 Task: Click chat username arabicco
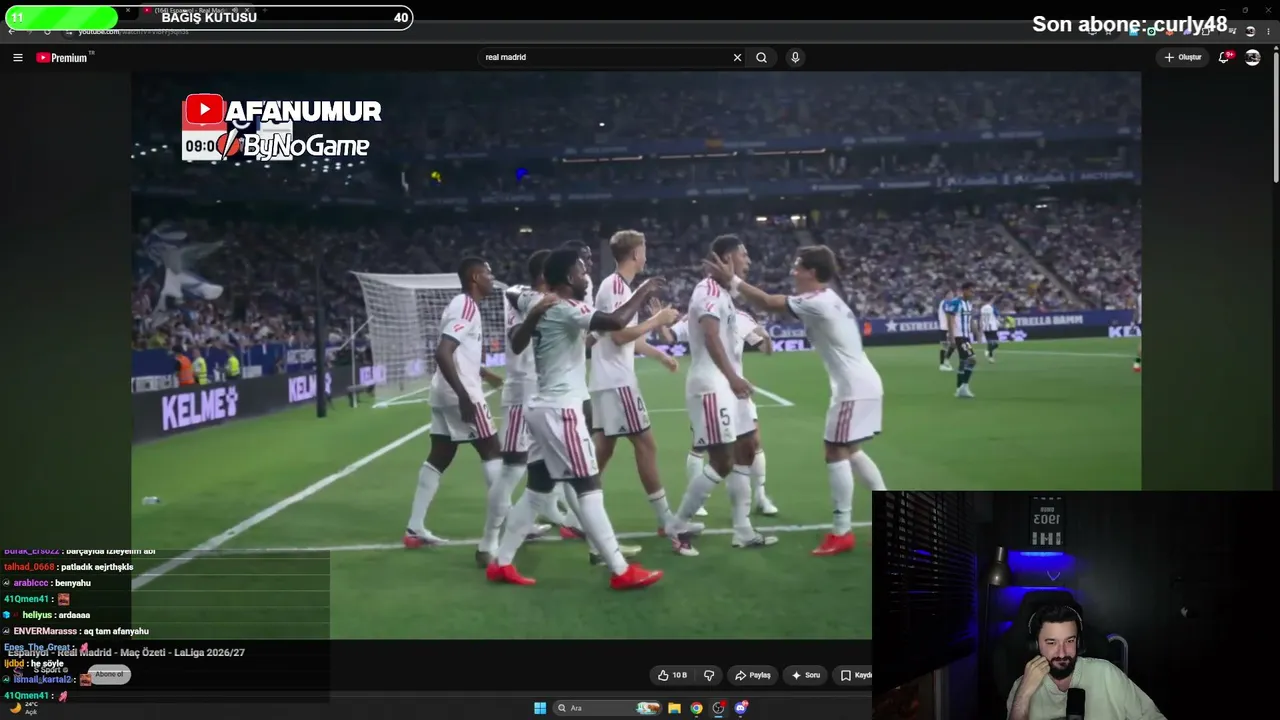pyautogui.click(x=31, y=583)
